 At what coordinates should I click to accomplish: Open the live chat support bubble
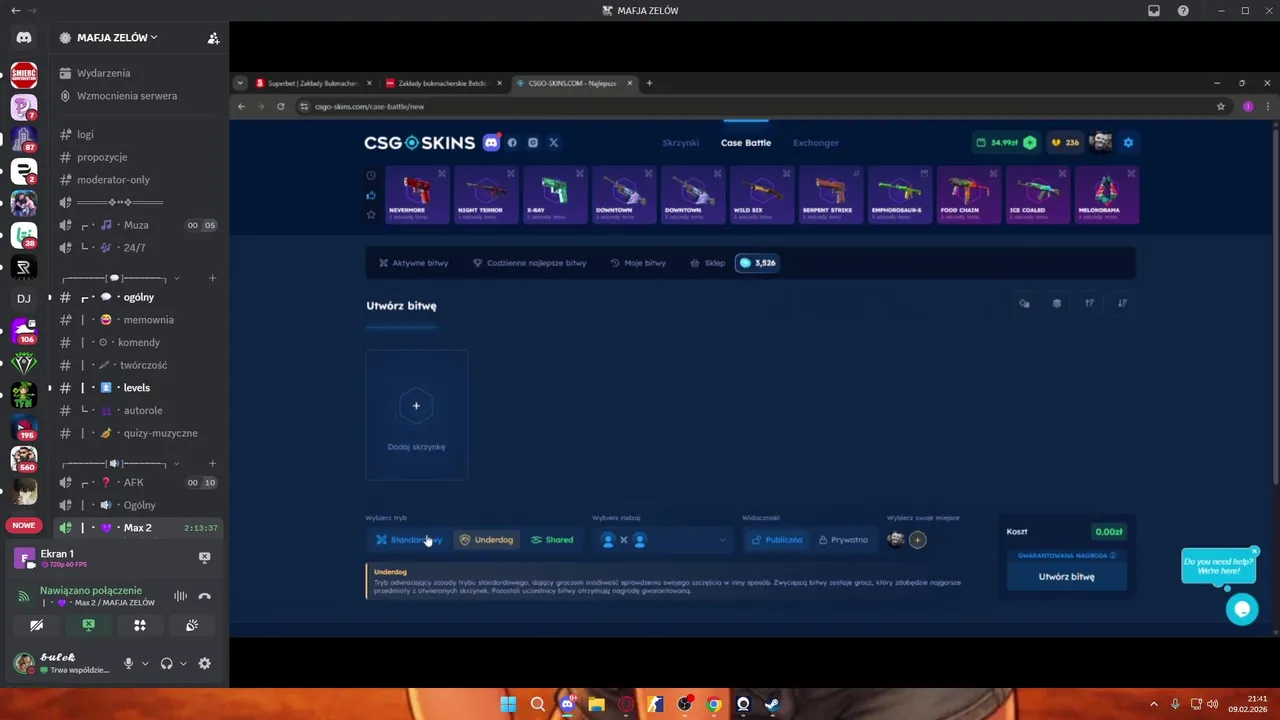[x=1242, y=608]
